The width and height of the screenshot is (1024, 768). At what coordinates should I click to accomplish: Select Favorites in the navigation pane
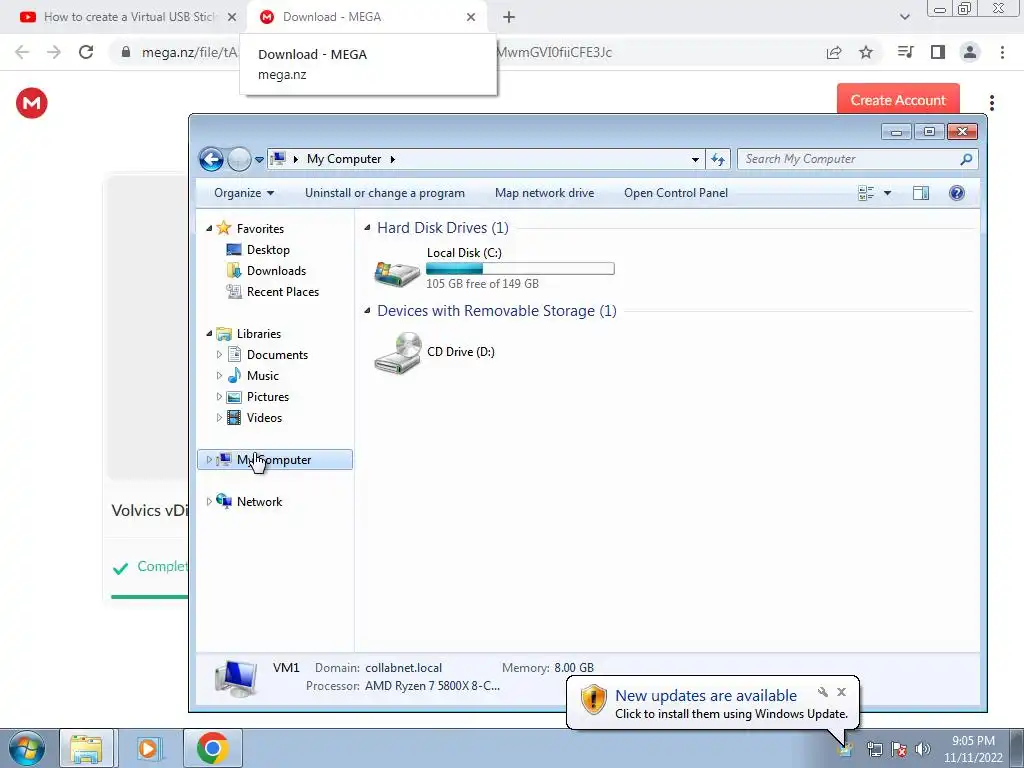click(260, 229)
